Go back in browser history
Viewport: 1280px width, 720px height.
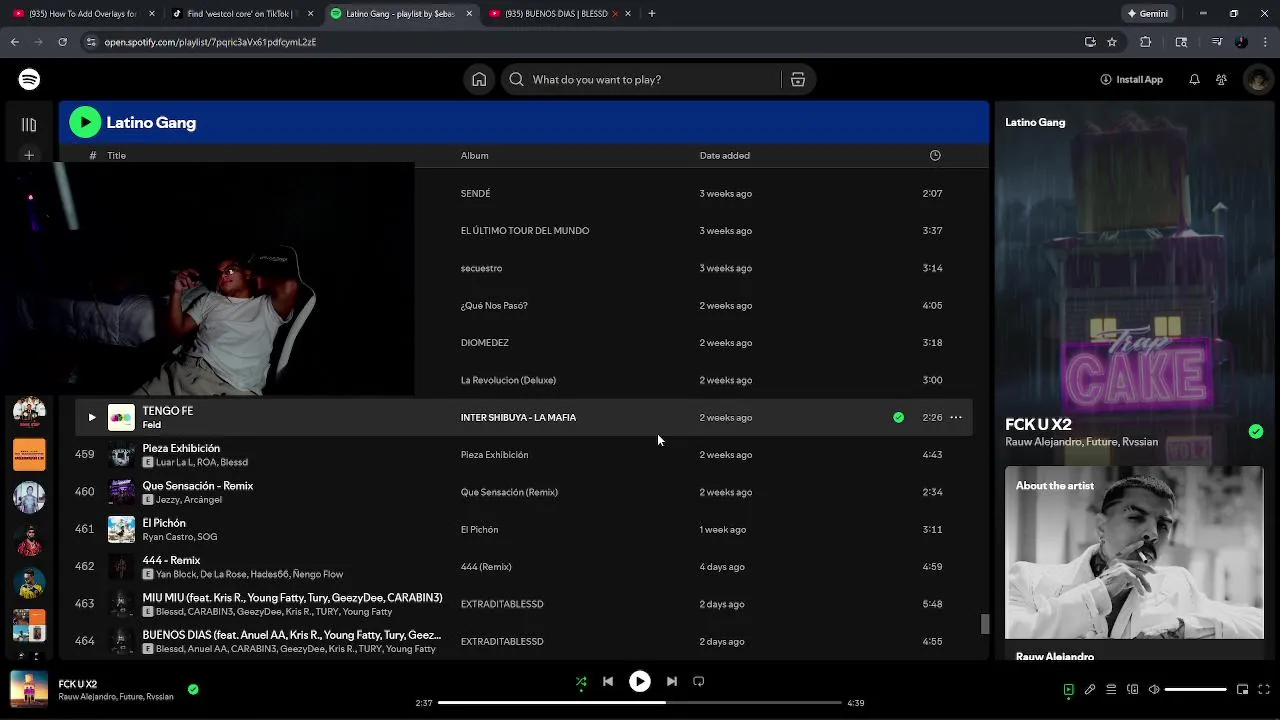[x=14, y=42]
